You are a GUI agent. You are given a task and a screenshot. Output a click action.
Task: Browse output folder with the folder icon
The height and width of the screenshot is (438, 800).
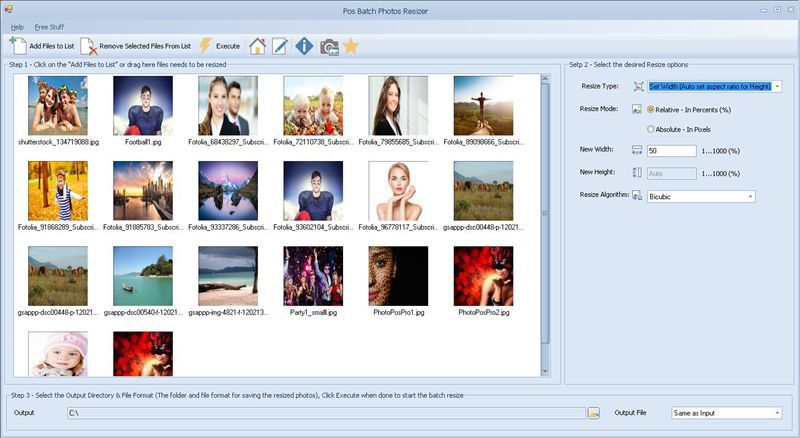593,412
